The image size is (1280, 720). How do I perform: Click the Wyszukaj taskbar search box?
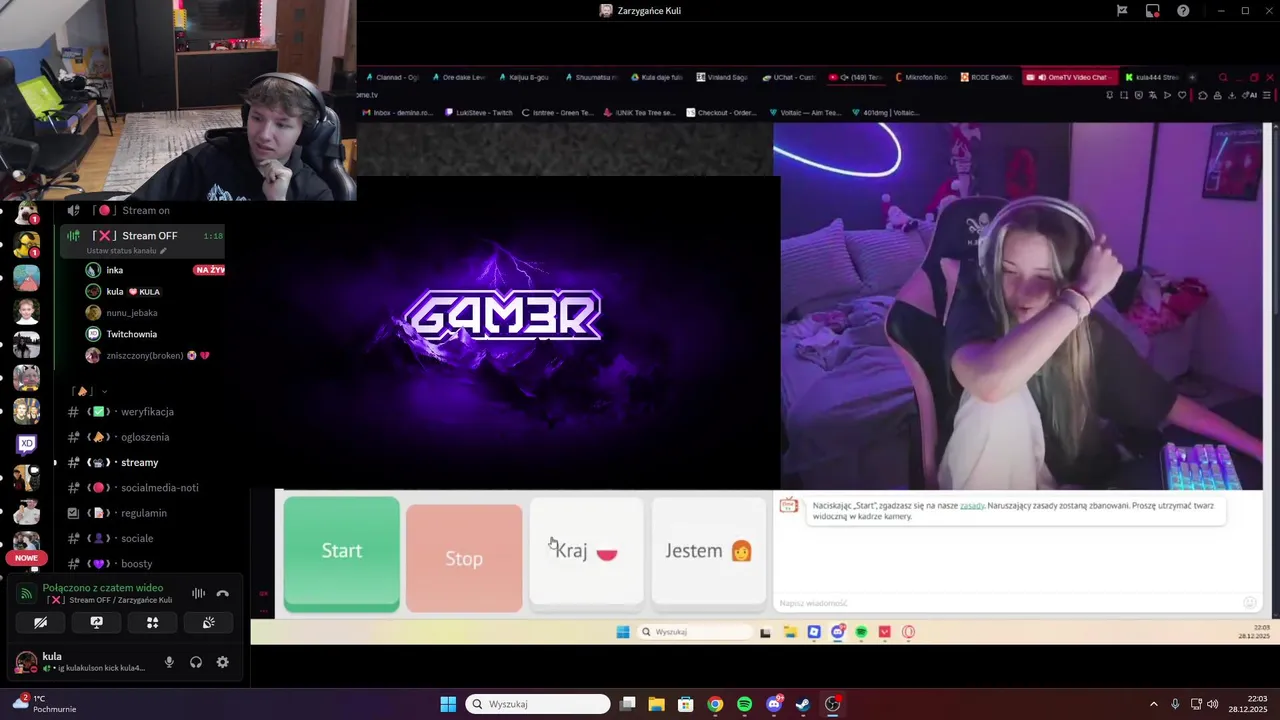pos(538,704)
